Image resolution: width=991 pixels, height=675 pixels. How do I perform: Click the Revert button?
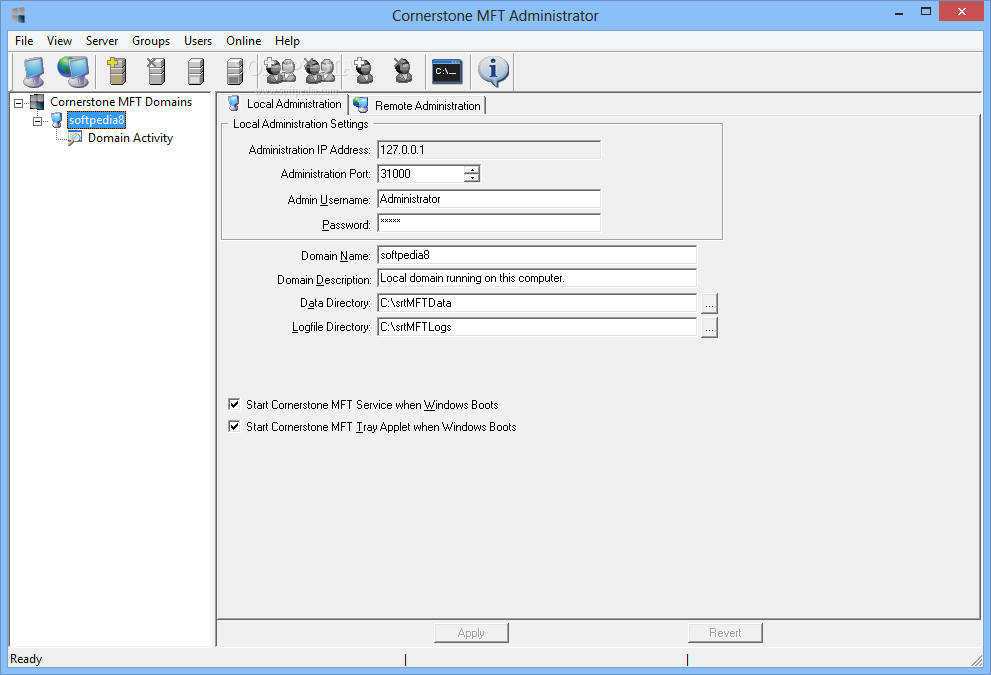[725, 633]
